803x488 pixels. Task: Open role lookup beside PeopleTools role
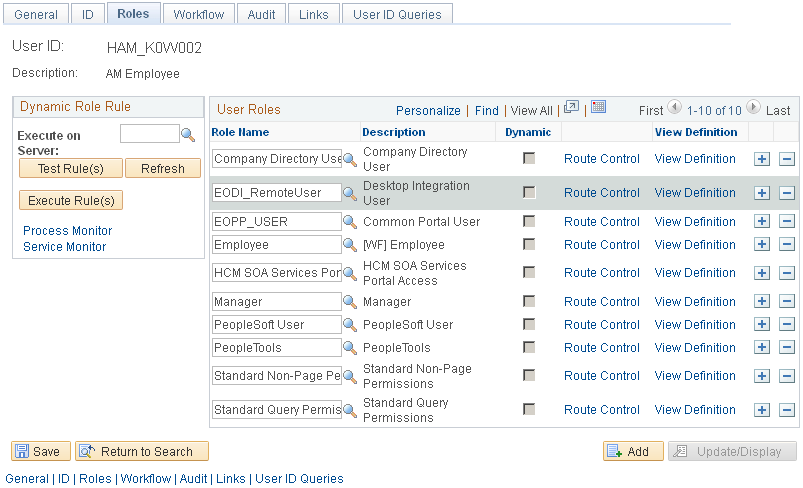(x=350, y=348)
